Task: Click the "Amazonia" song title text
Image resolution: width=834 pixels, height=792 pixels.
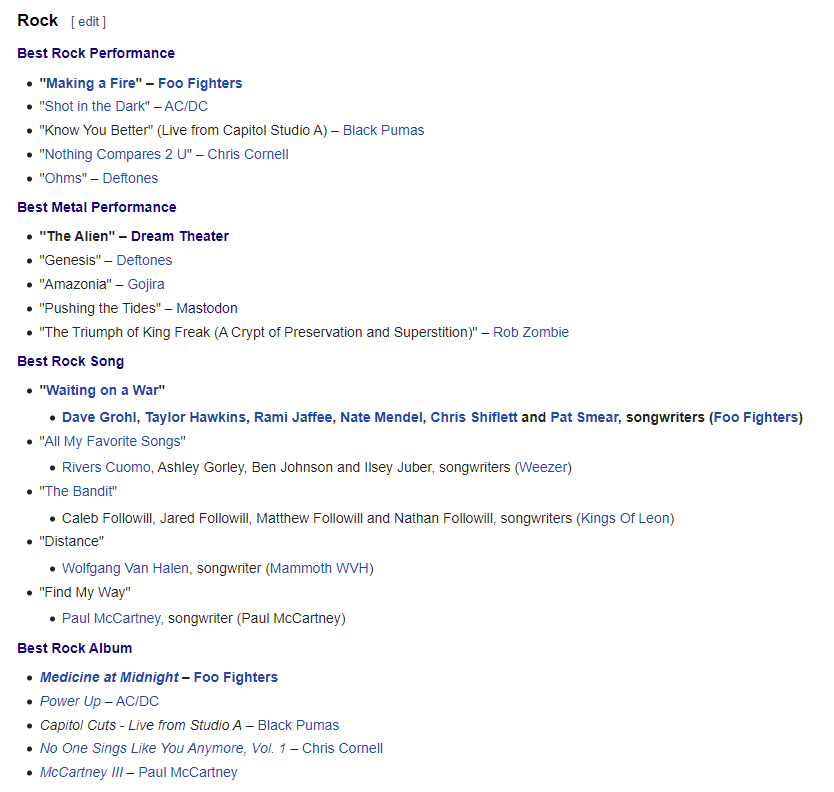Action: [x=76, y=285]
